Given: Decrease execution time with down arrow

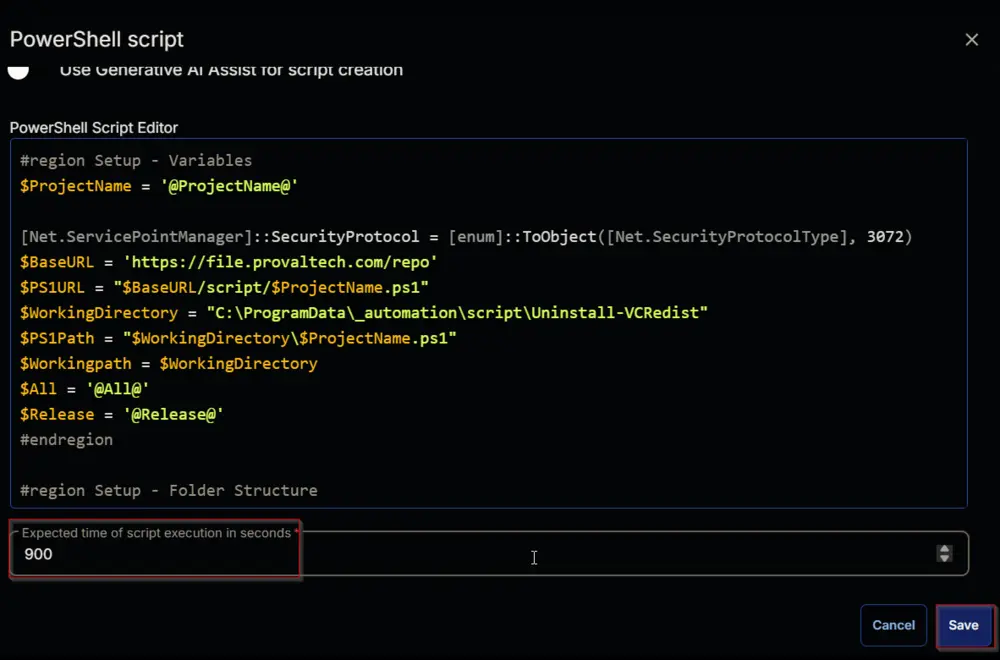Looking at the screenshot, I should click(x=945, y=558).
